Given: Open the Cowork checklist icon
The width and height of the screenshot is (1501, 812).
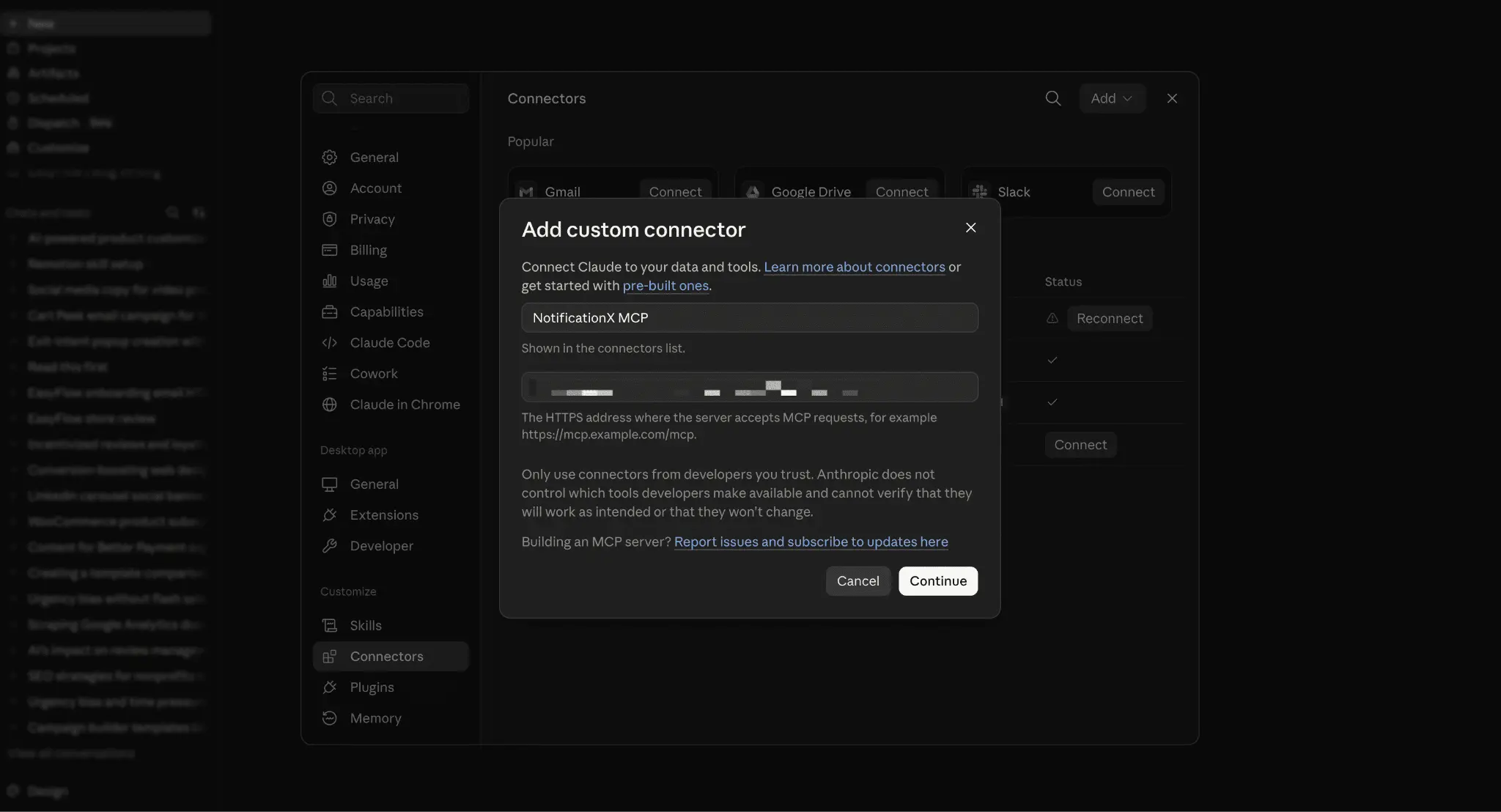Looking at the screenshot, I should pyautogui.click(x=330, y=374).
